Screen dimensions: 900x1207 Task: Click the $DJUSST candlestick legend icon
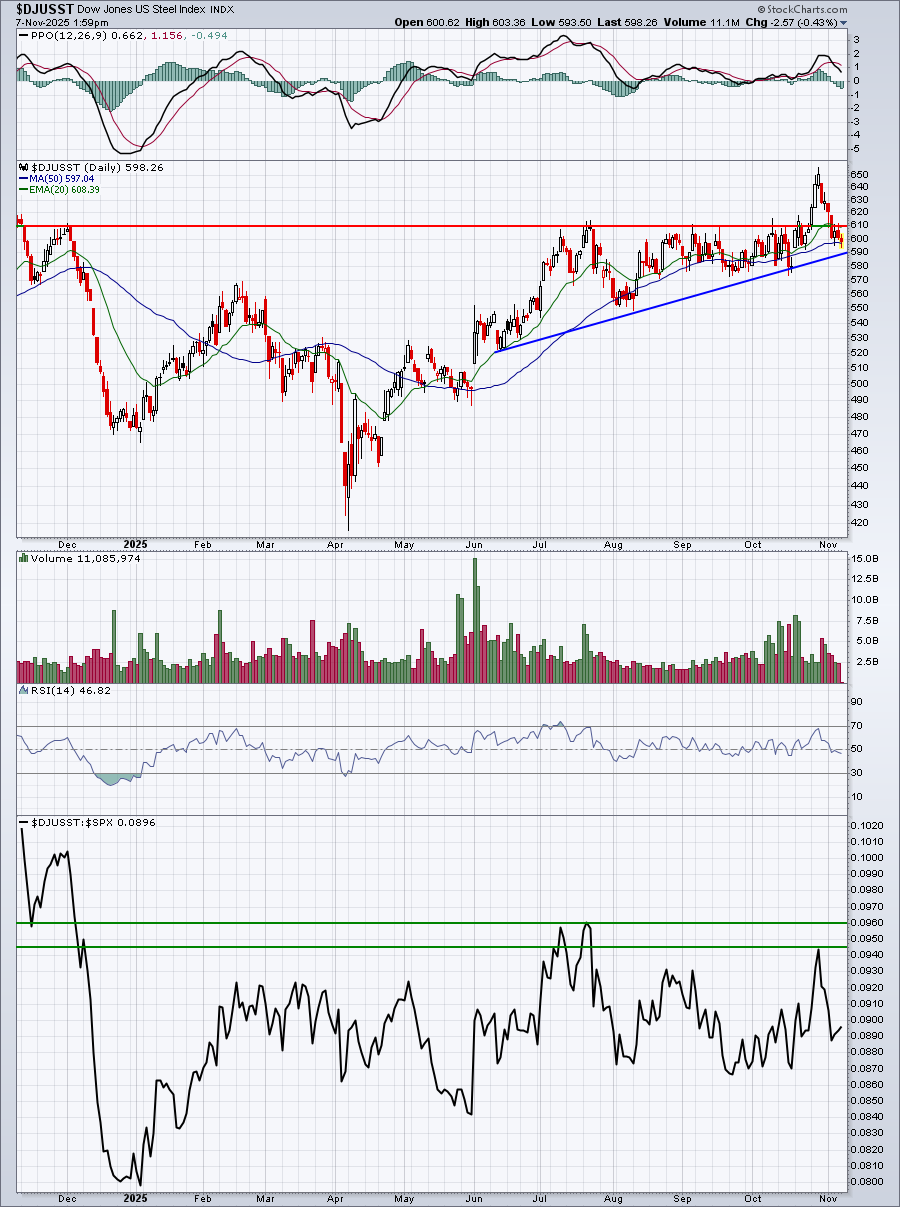(x=21, y=168)
